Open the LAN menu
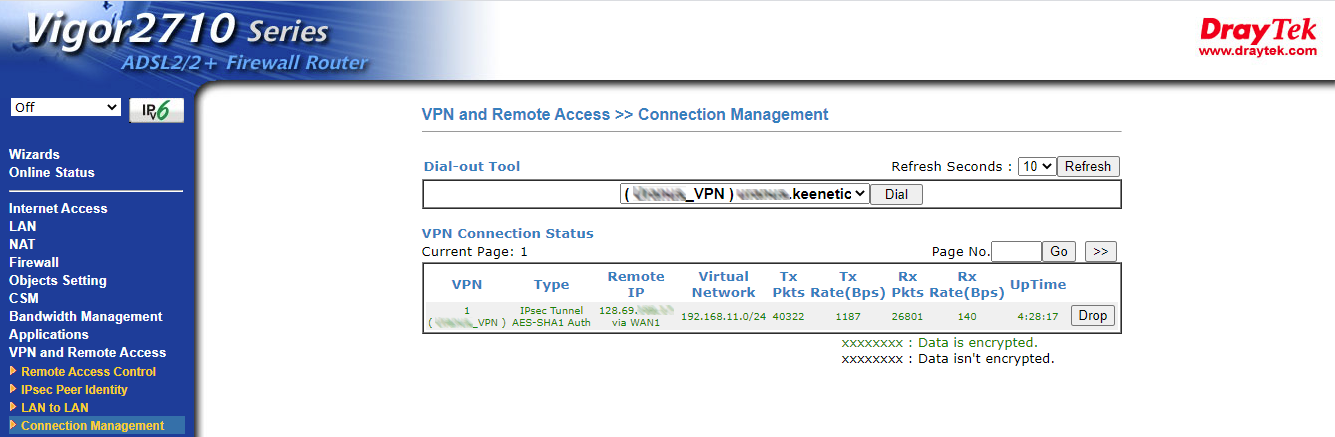 click(x=22, y=226)
